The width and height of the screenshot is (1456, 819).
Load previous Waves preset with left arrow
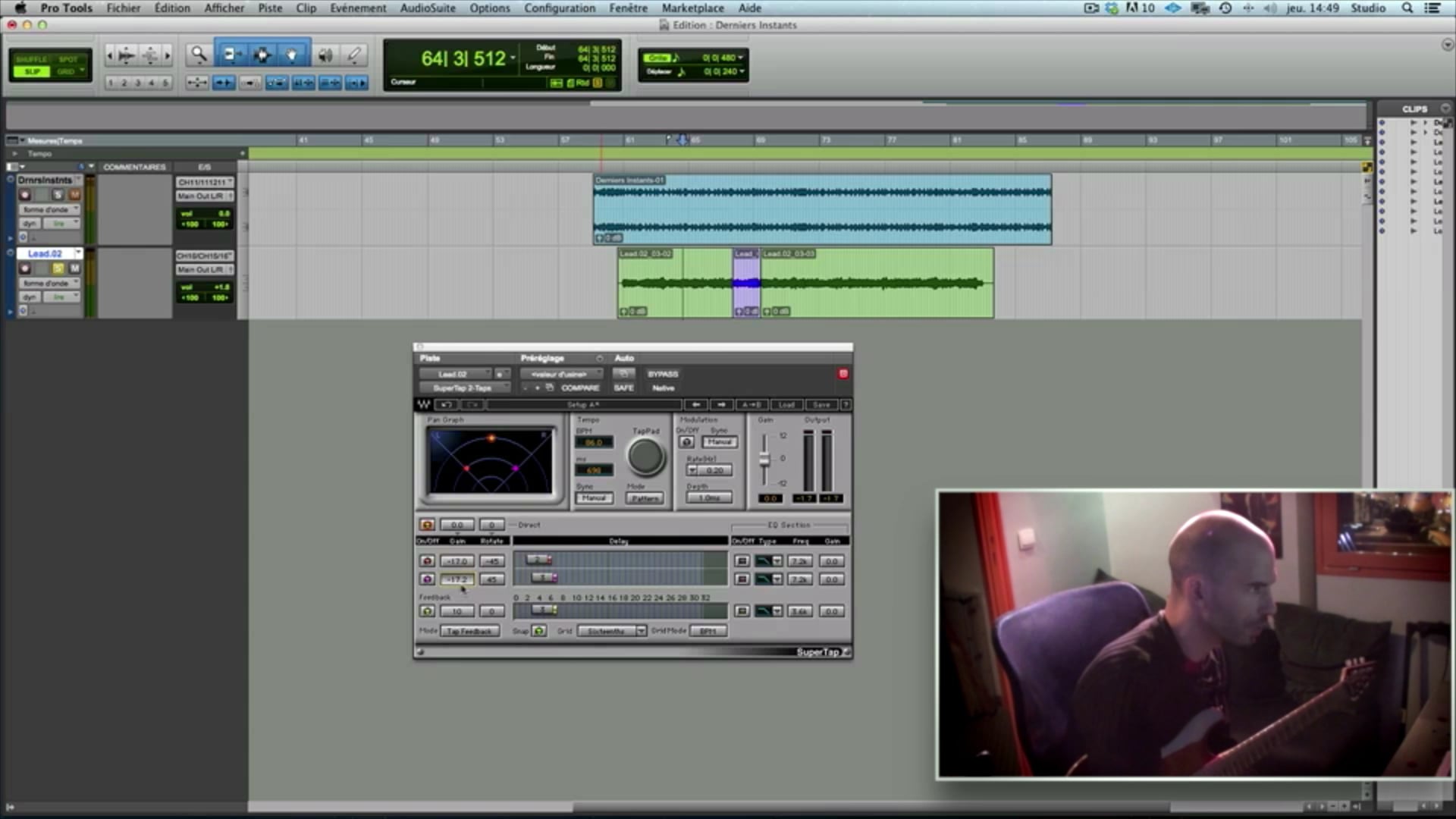[696, 405]
